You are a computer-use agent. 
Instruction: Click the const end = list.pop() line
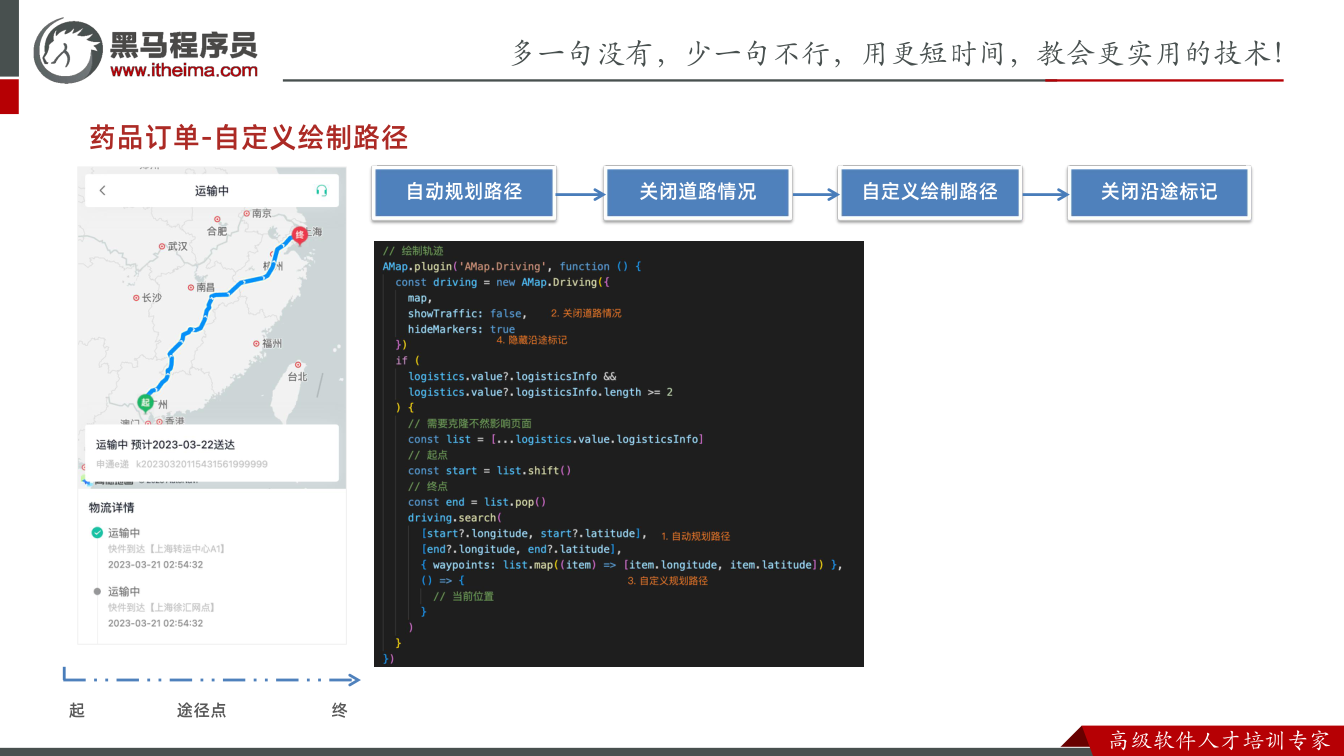tap(477, 502)
